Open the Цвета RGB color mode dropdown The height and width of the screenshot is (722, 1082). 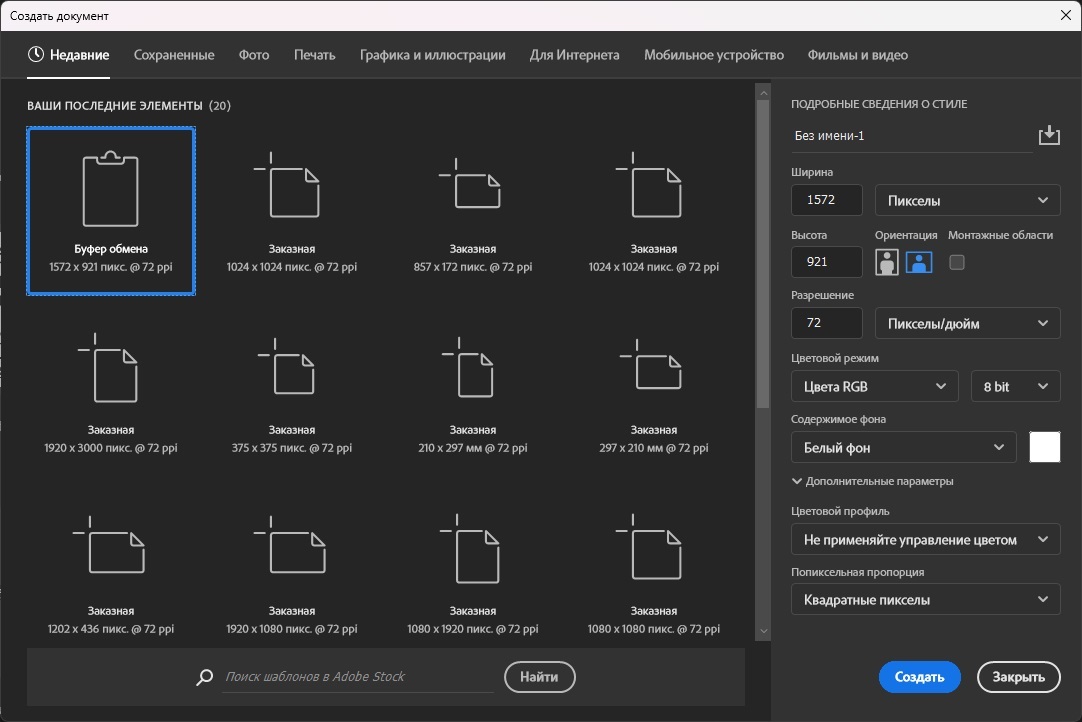point(875,386)
